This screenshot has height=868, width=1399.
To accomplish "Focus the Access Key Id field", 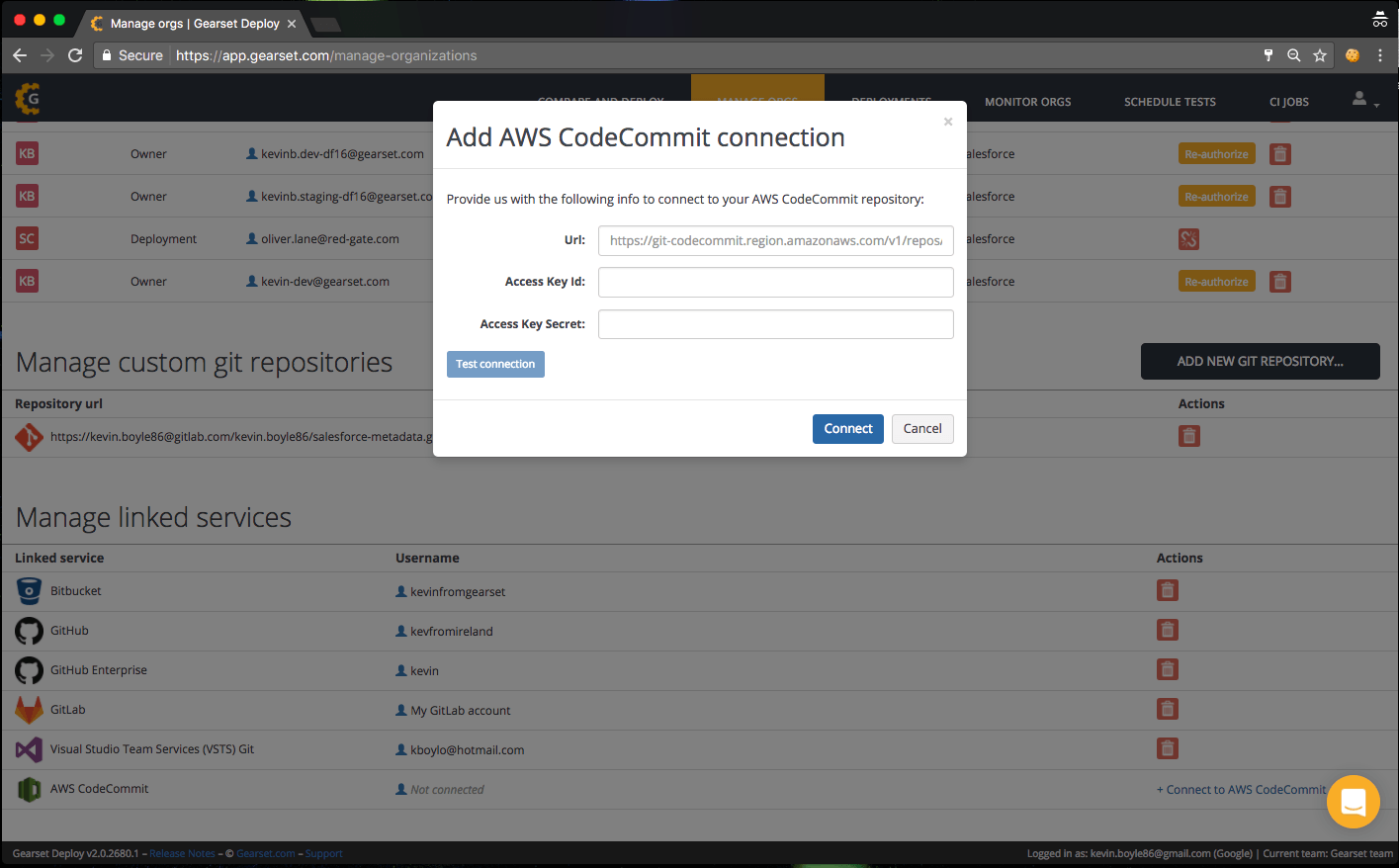I will point(776,282).
